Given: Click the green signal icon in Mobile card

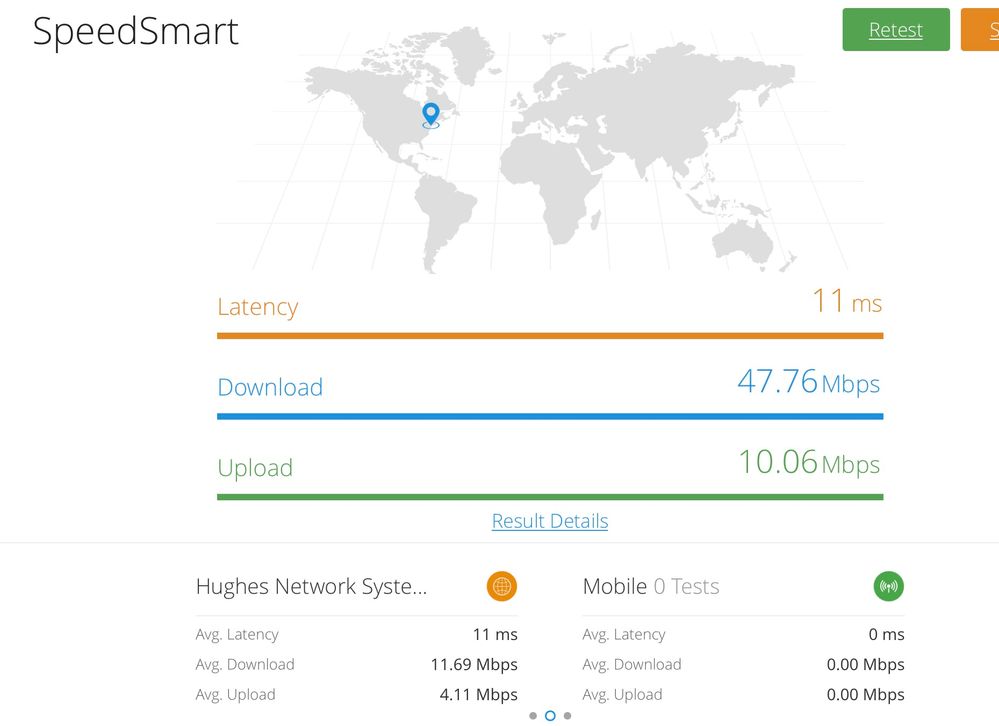Looking at the screenshot, I should 888,587.
